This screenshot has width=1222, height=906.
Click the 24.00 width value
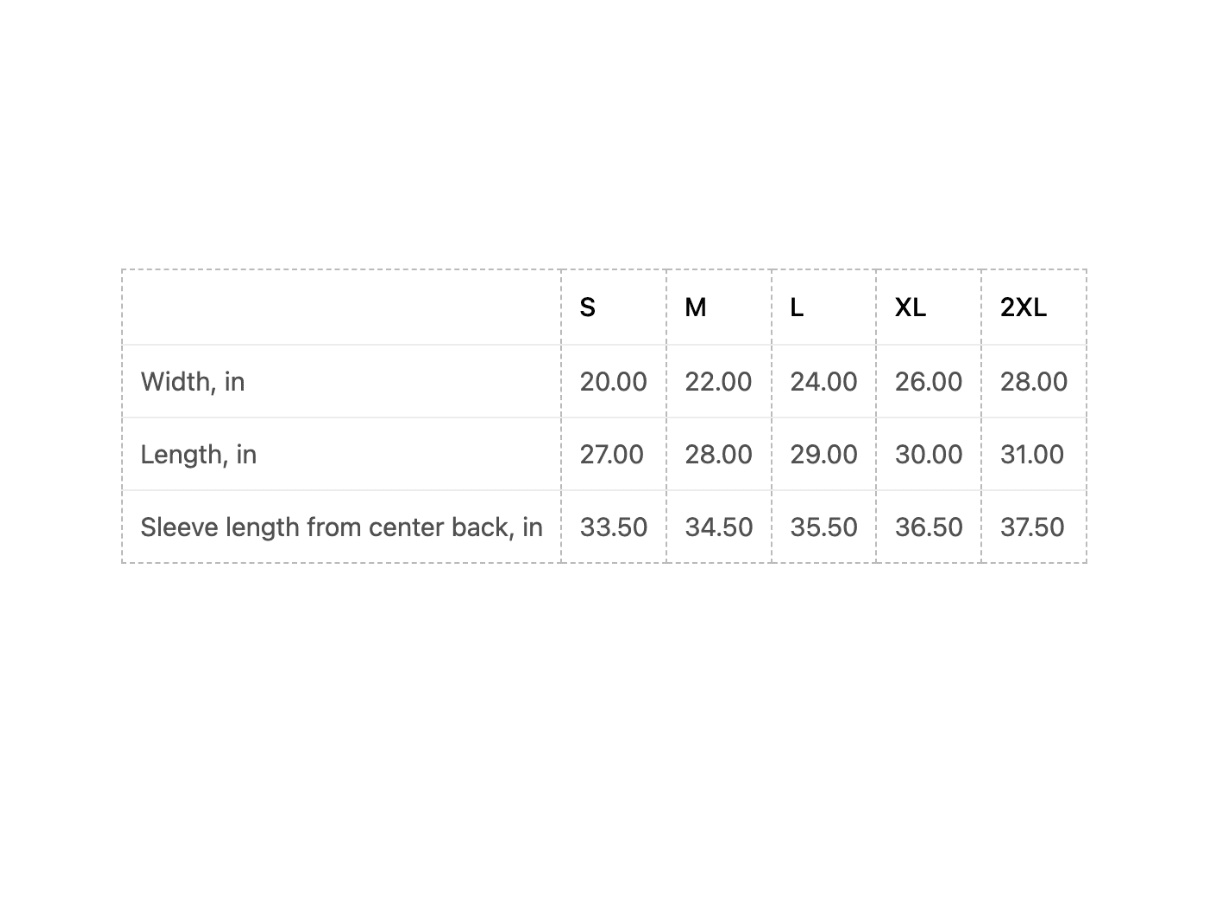pyautogui.click(x=823, y=382)
